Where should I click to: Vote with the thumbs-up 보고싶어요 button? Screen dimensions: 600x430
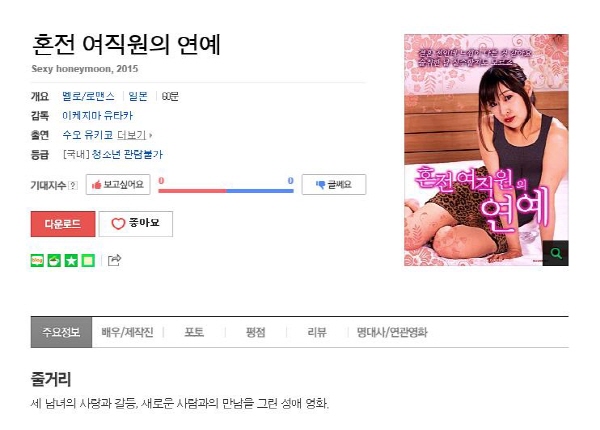click(118, 184)
